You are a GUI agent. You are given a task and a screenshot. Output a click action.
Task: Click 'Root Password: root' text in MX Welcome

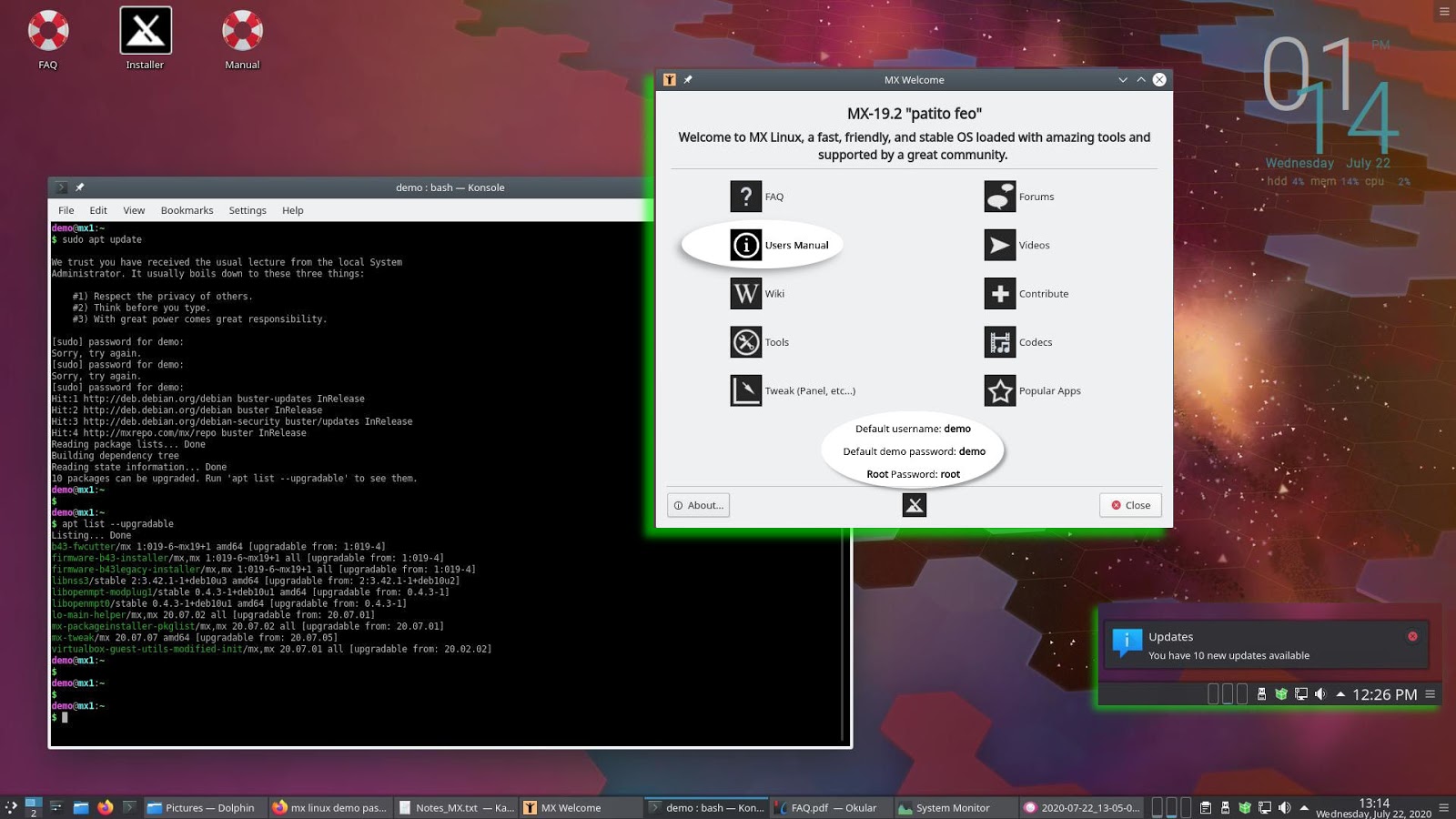click(913, 474)
